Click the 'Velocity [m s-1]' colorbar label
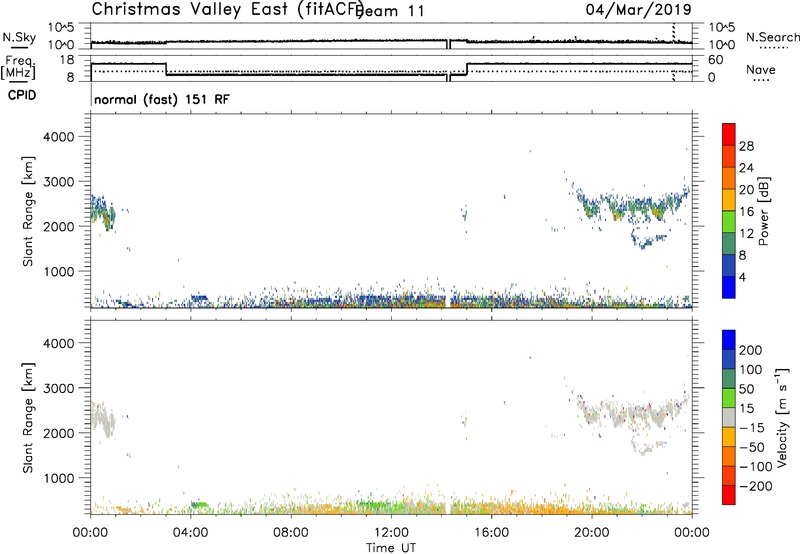The height and width of the screenshot is (554, 800). (x=782, y=417)
